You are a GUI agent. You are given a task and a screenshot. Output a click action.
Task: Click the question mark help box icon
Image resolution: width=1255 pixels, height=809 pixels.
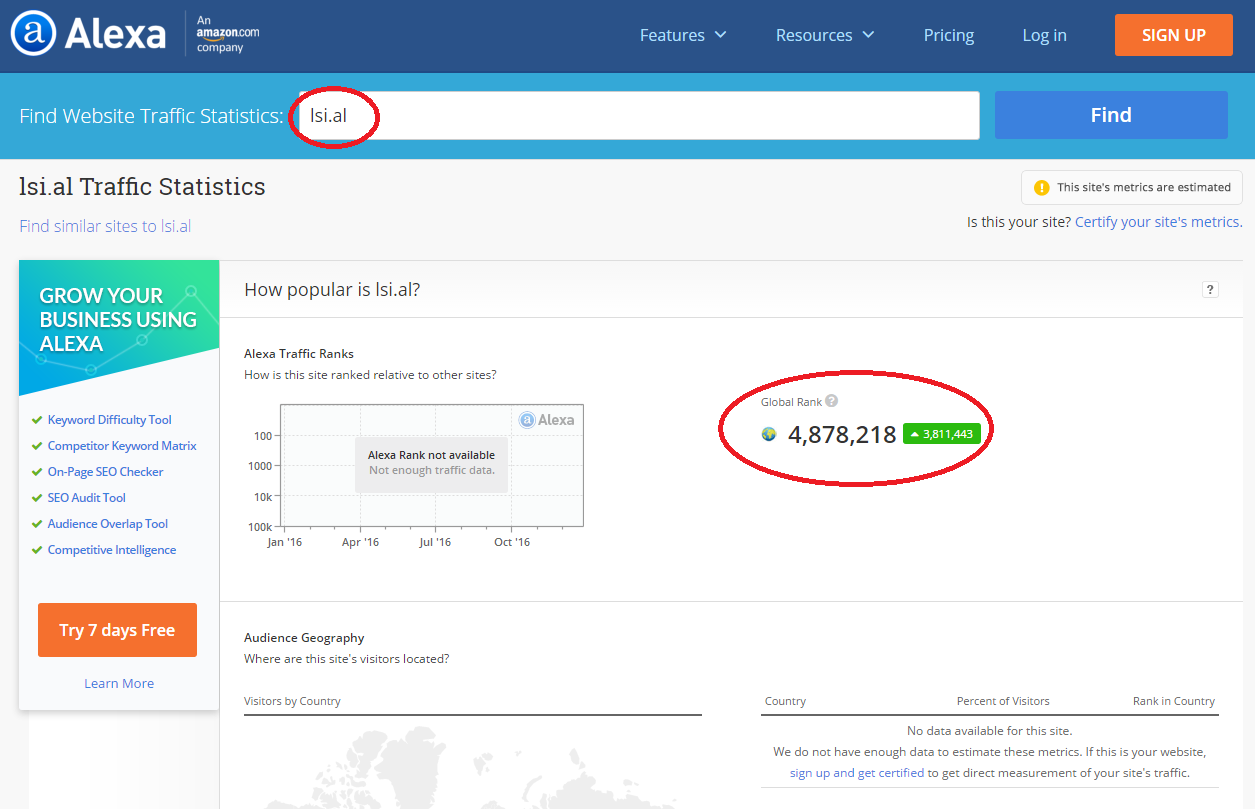[1210, 290]
